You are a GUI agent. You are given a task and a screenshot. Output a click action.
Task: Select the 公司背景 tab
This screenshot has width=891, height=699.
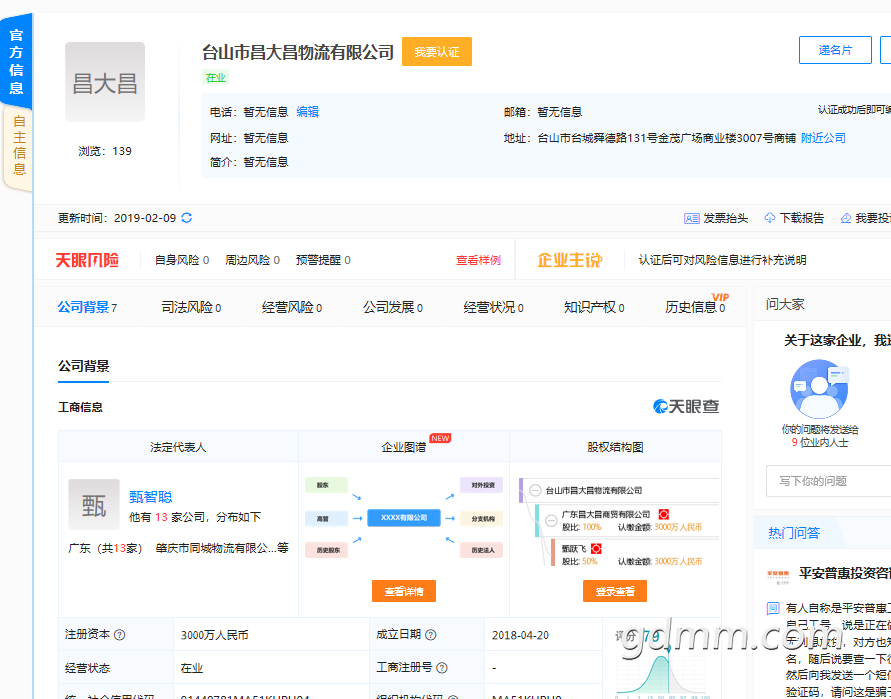[x=88, y=307]
